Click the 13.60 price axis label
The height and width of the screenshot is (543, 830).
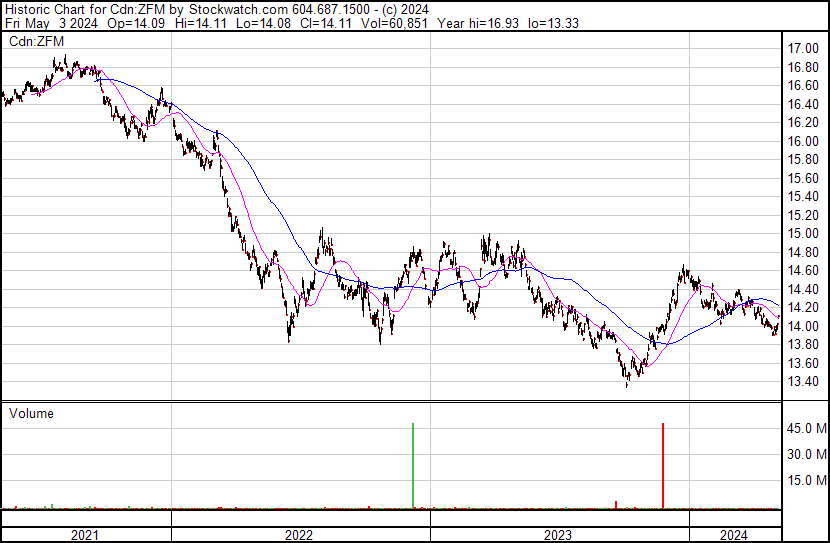(x=803, y=364)
